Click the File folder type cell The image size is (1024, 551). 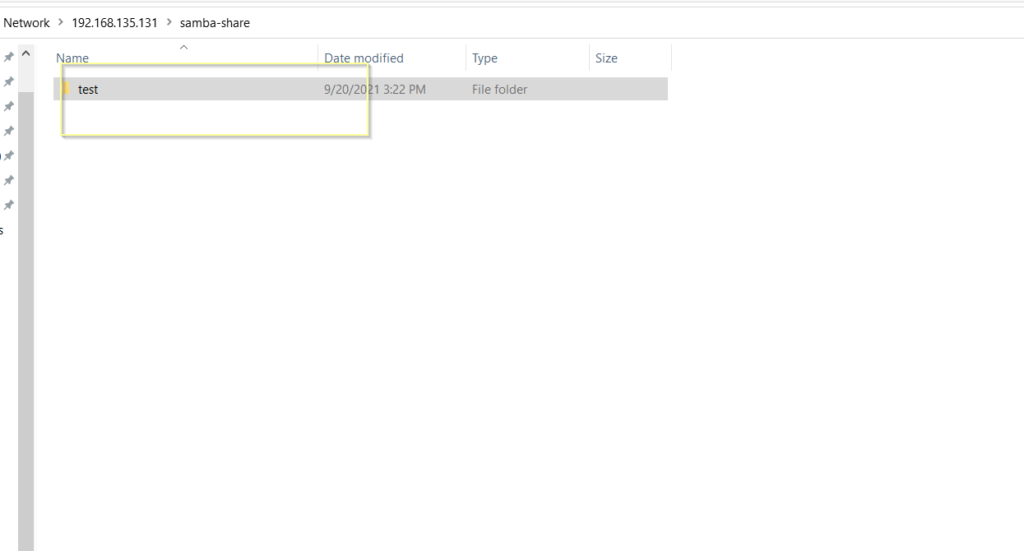click(x=500, y=89)
